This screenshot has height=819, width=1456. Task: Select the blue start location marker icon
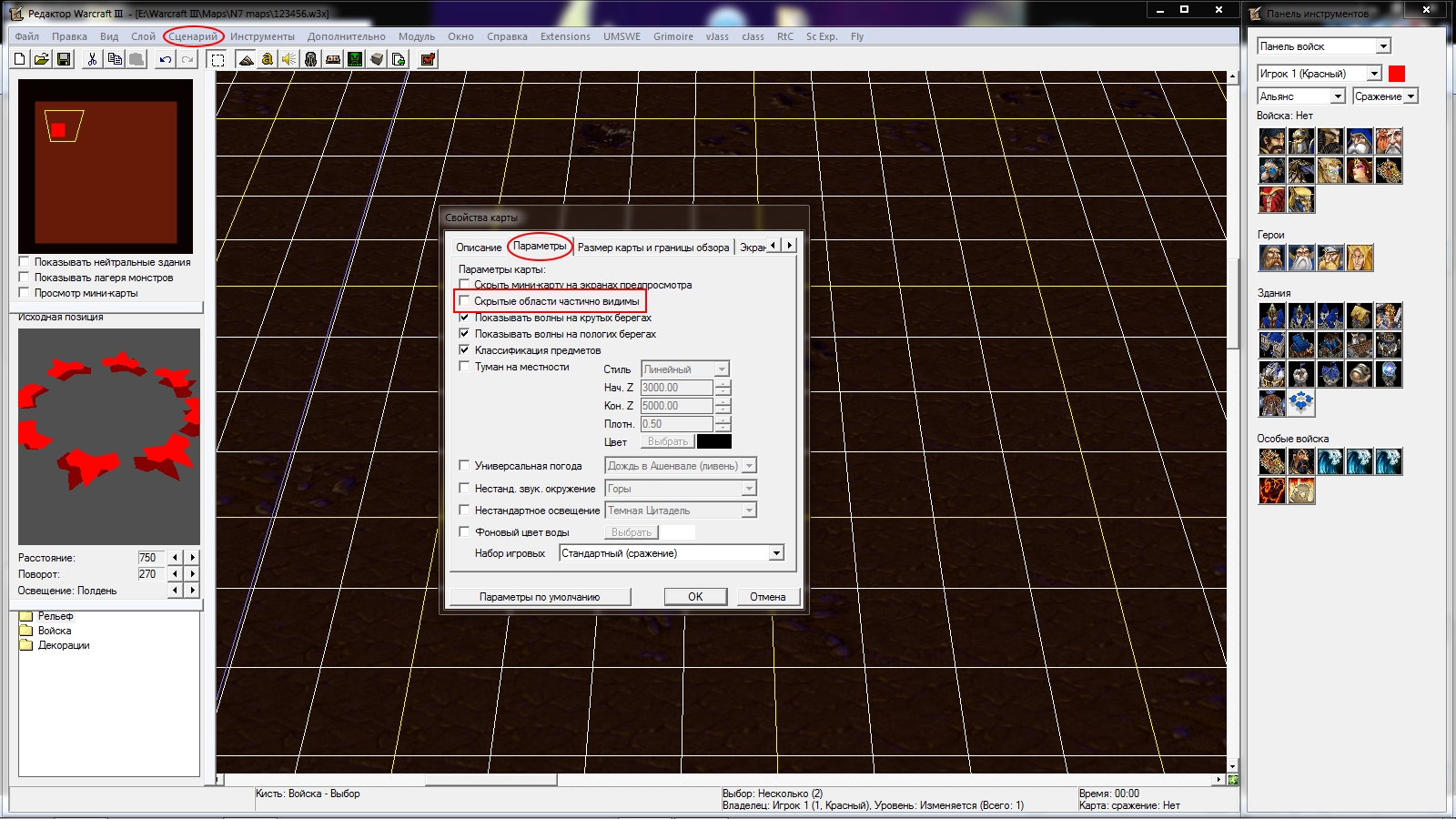1301,403
